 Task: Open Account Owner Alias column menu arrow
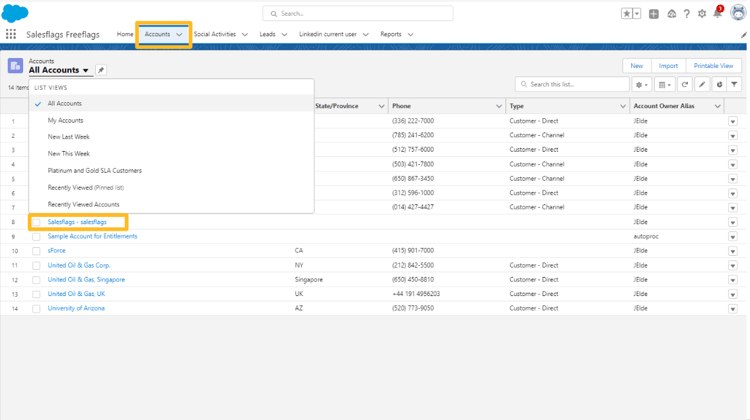717,106
